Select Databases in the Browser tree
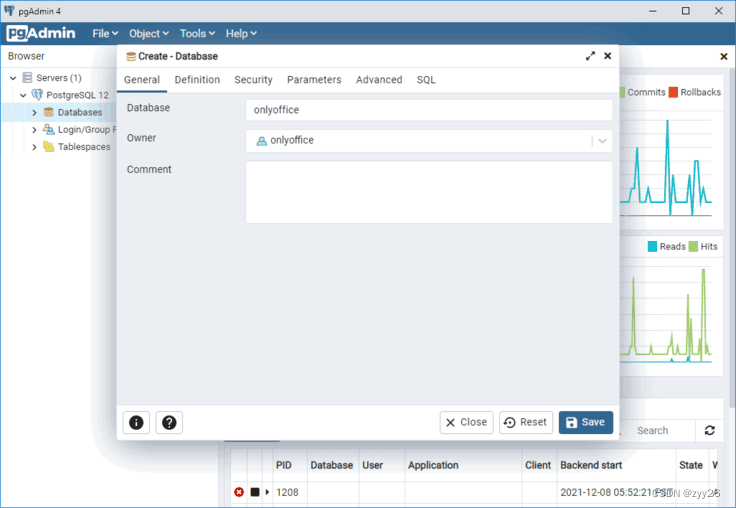The height and width of the screenshot is (508, 736). pyautogui.click(x=80, y=112)
